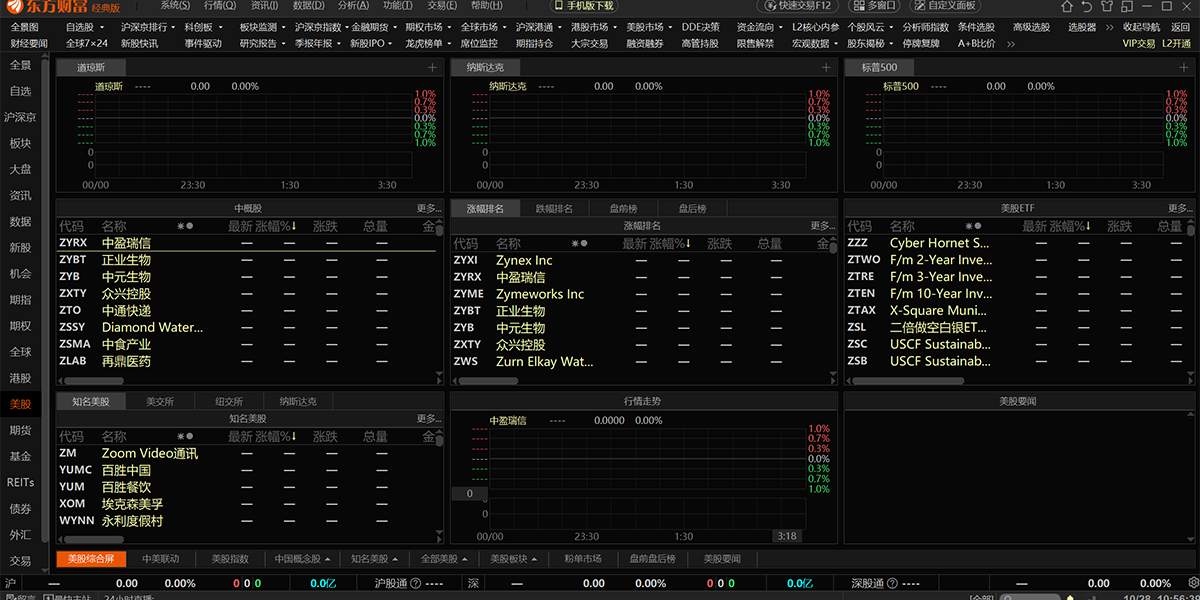The image size is (1200, 600).
Task: Switch to the 跌幅排名 tab
Action: click(x=554, y=209)
